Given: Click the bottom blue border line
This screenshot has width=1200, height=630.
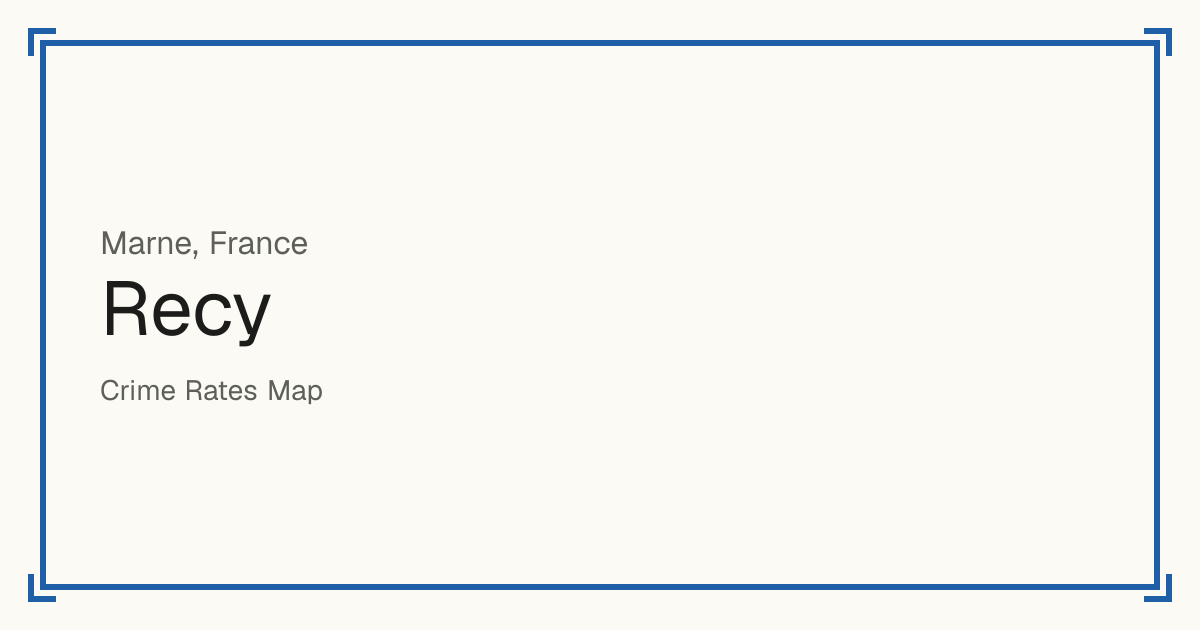Looking at the screenshot, I should point(600,587).
